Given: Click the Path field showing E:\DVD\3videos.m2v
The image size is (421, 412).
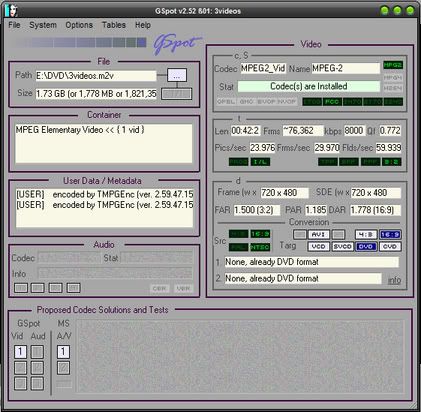Looking at the screenshot, I should pyautogui.click(x=96, y=76).
